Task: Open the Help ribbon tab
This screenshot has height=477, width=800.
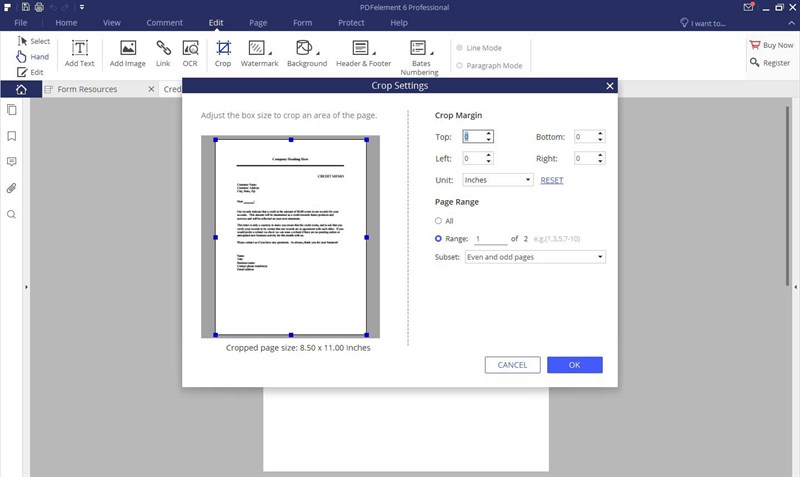Action: click(399, 22)
